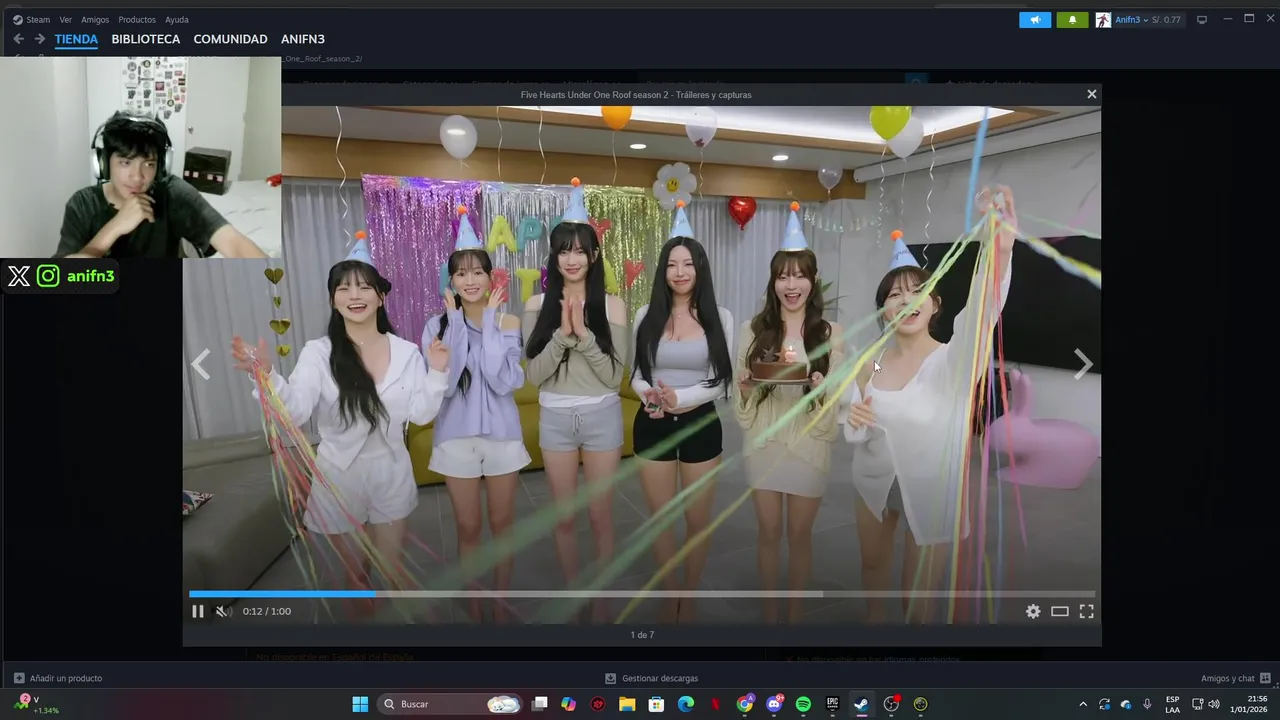Go to previous media with left arrow
The width and height of the screenshot is (1280, 720).
[x=201, y=364]
